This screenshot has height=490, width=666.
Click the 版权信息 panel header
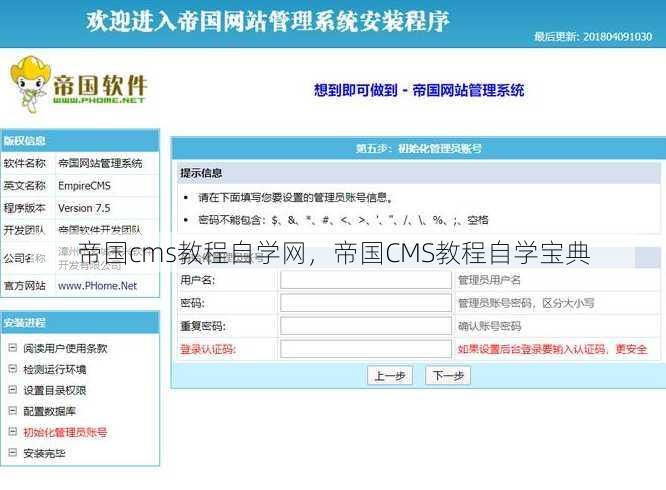[x=80, y=141]
